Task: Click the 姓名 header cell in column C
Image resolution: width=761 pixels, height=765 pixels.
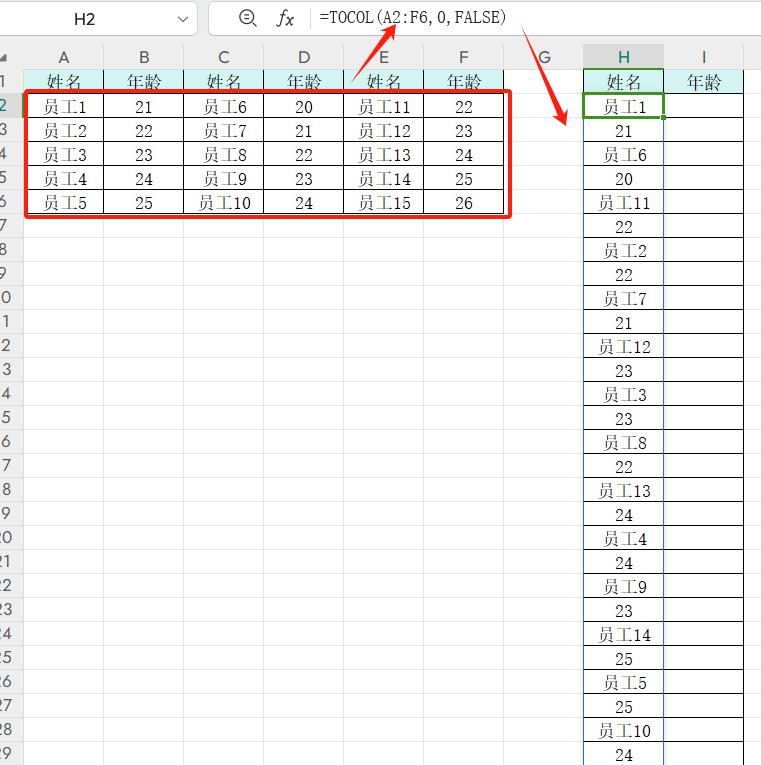Action: click(x=223, y=80)
